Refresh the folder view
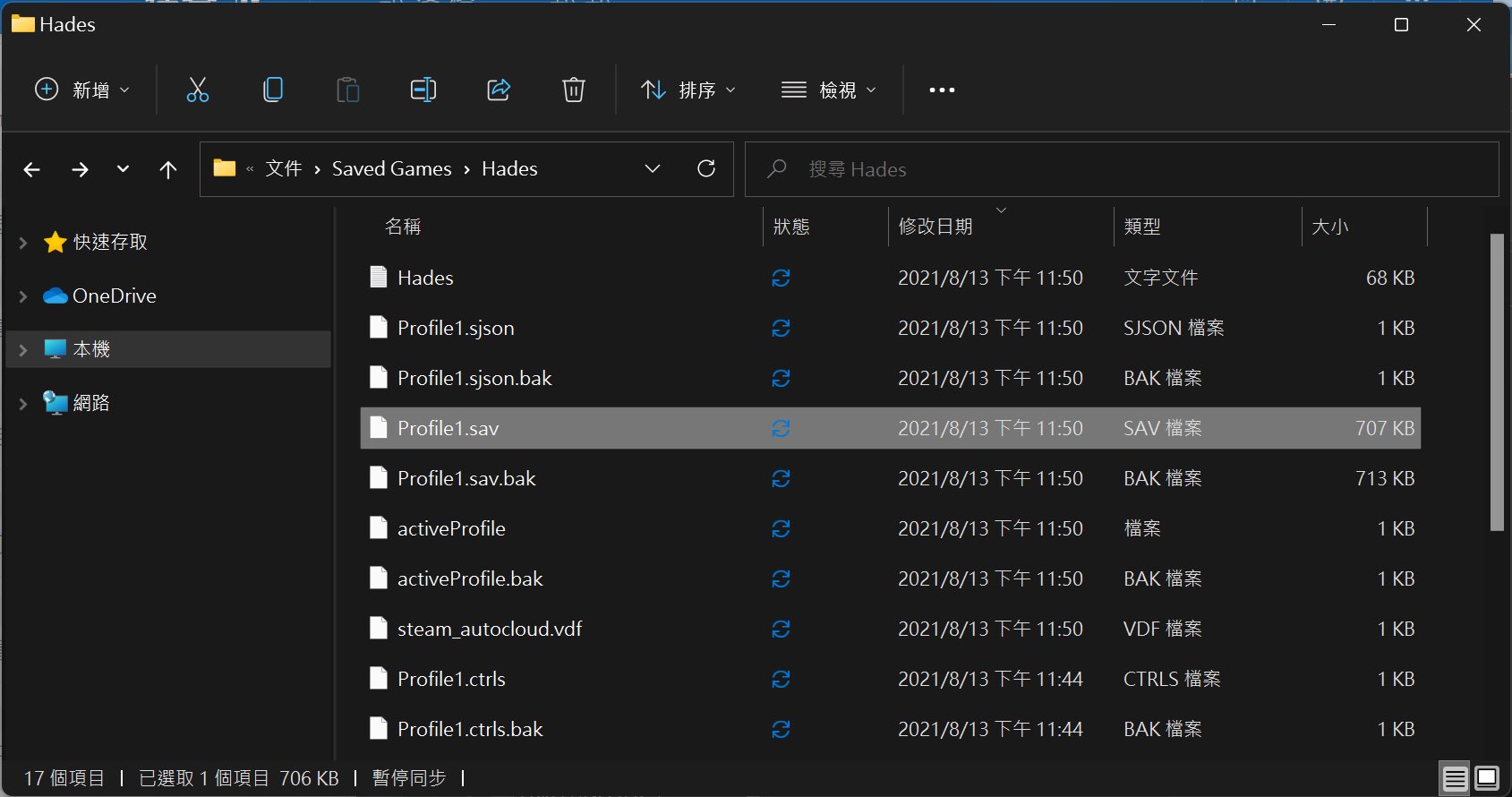This screenshot has width=1512, height=797. 706,168
